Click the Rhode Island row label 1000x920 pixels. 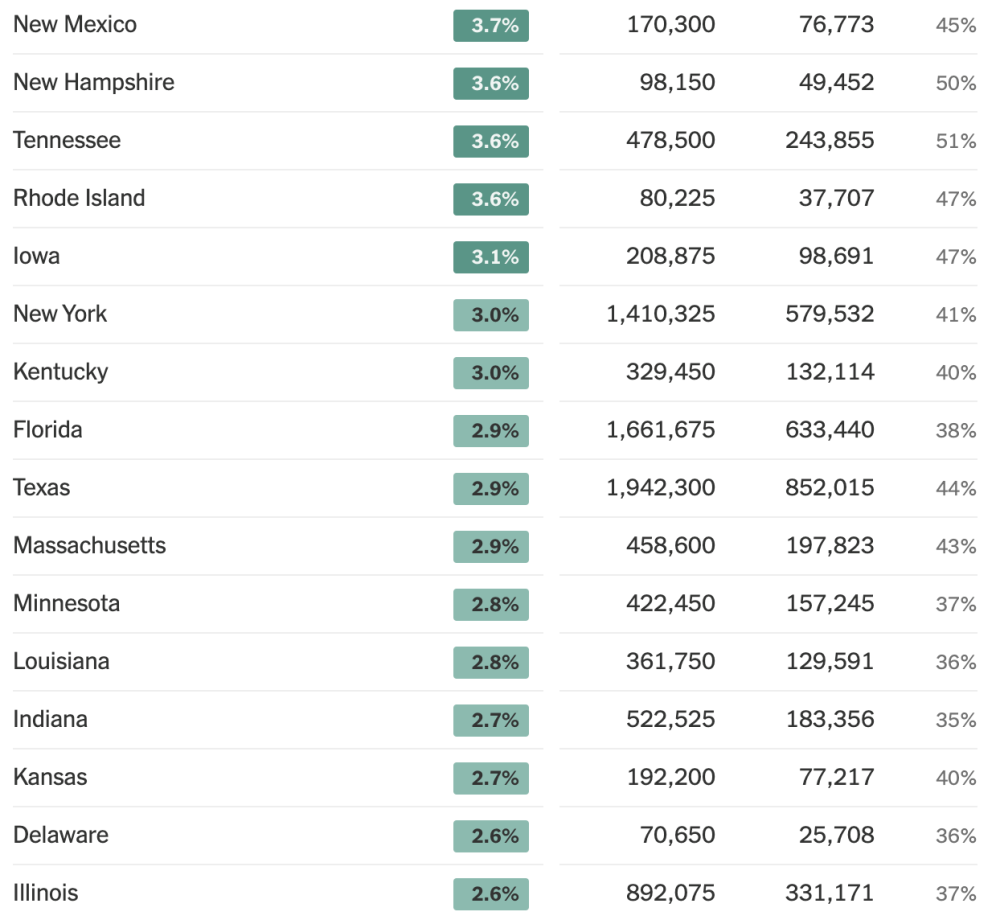tap(79, 198)
